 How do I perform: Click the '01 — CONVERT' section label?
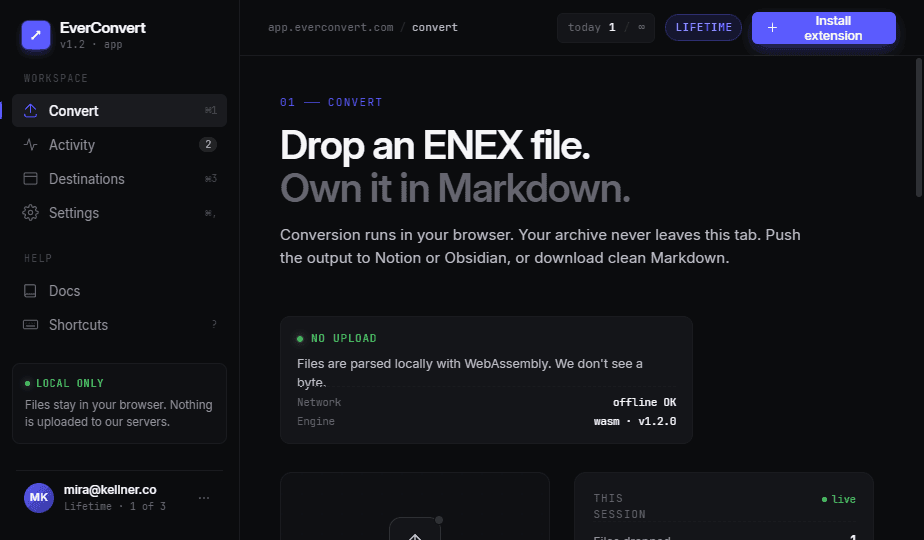(331, 102)
